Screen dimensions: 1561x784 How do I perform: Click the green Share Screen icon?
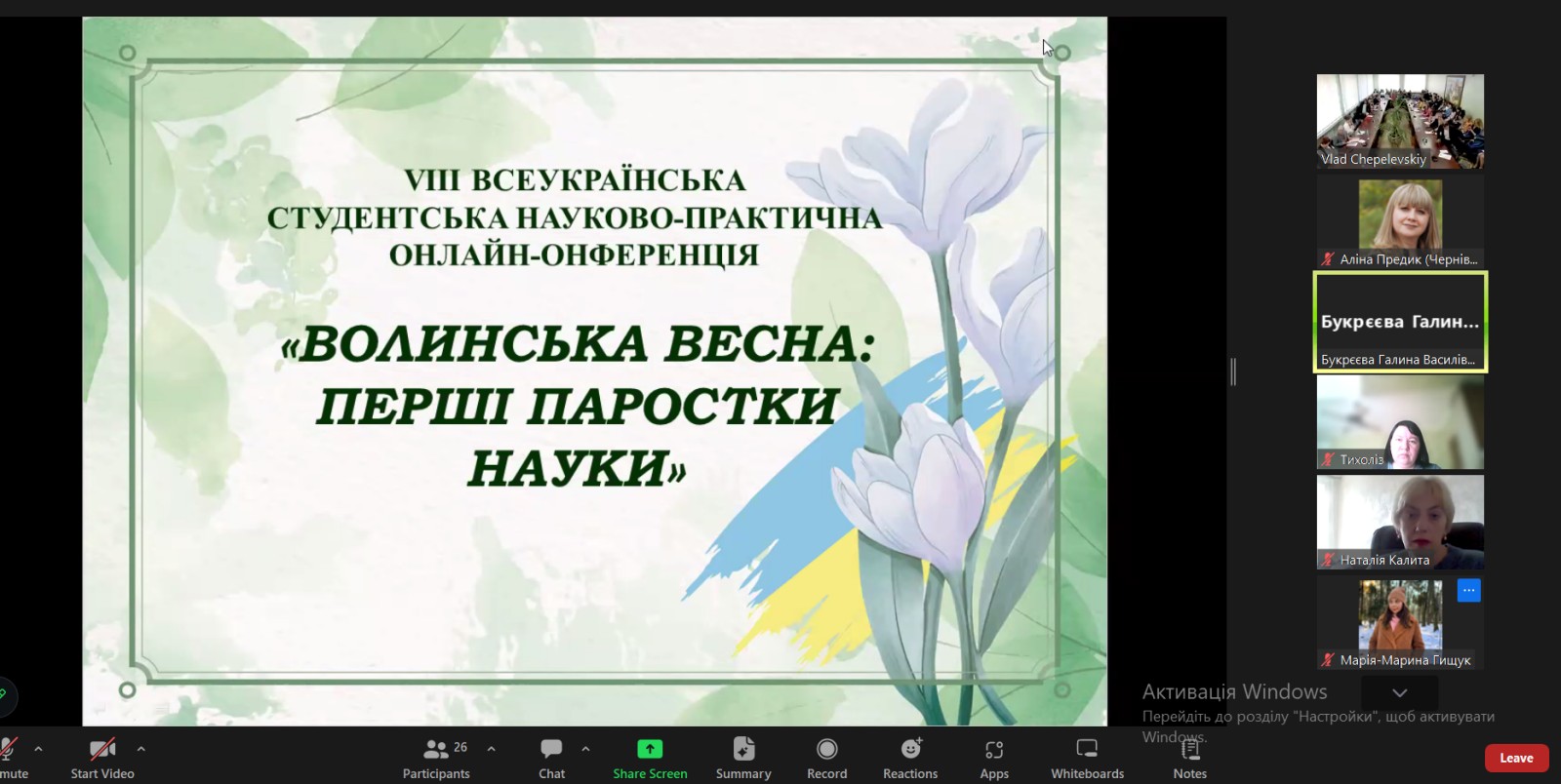(x=650, y=749)
